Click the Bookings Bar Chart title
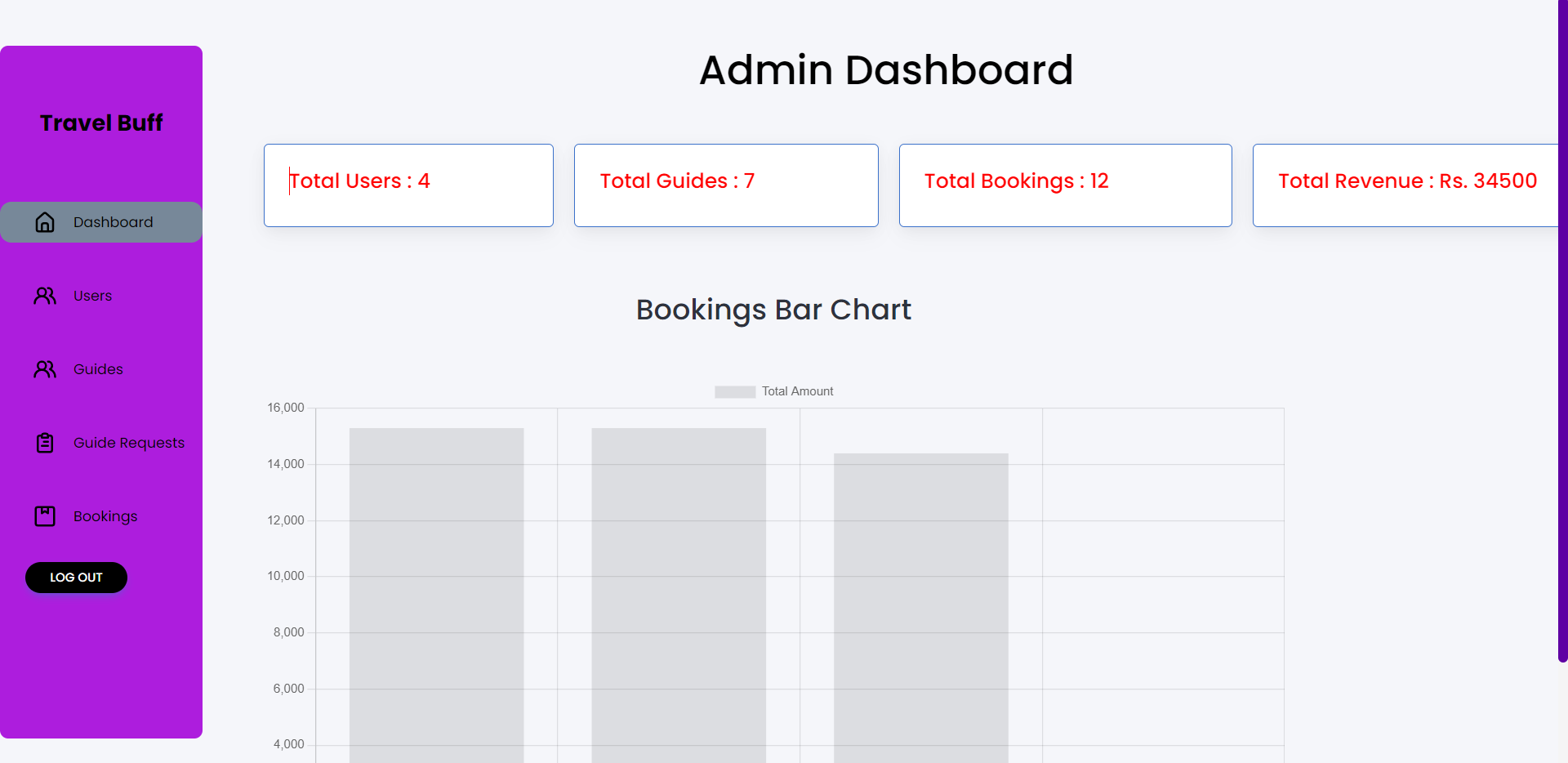Viewport: 1568px width, 763px height. point(773,310)
